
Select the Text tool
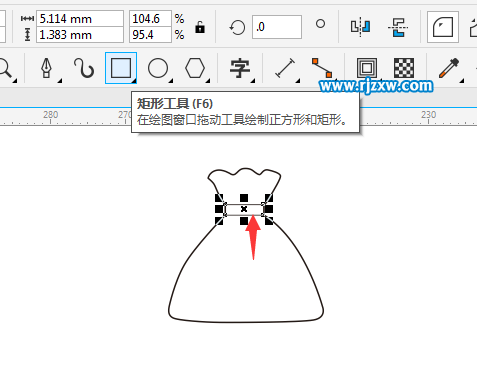tap(240, 68)
